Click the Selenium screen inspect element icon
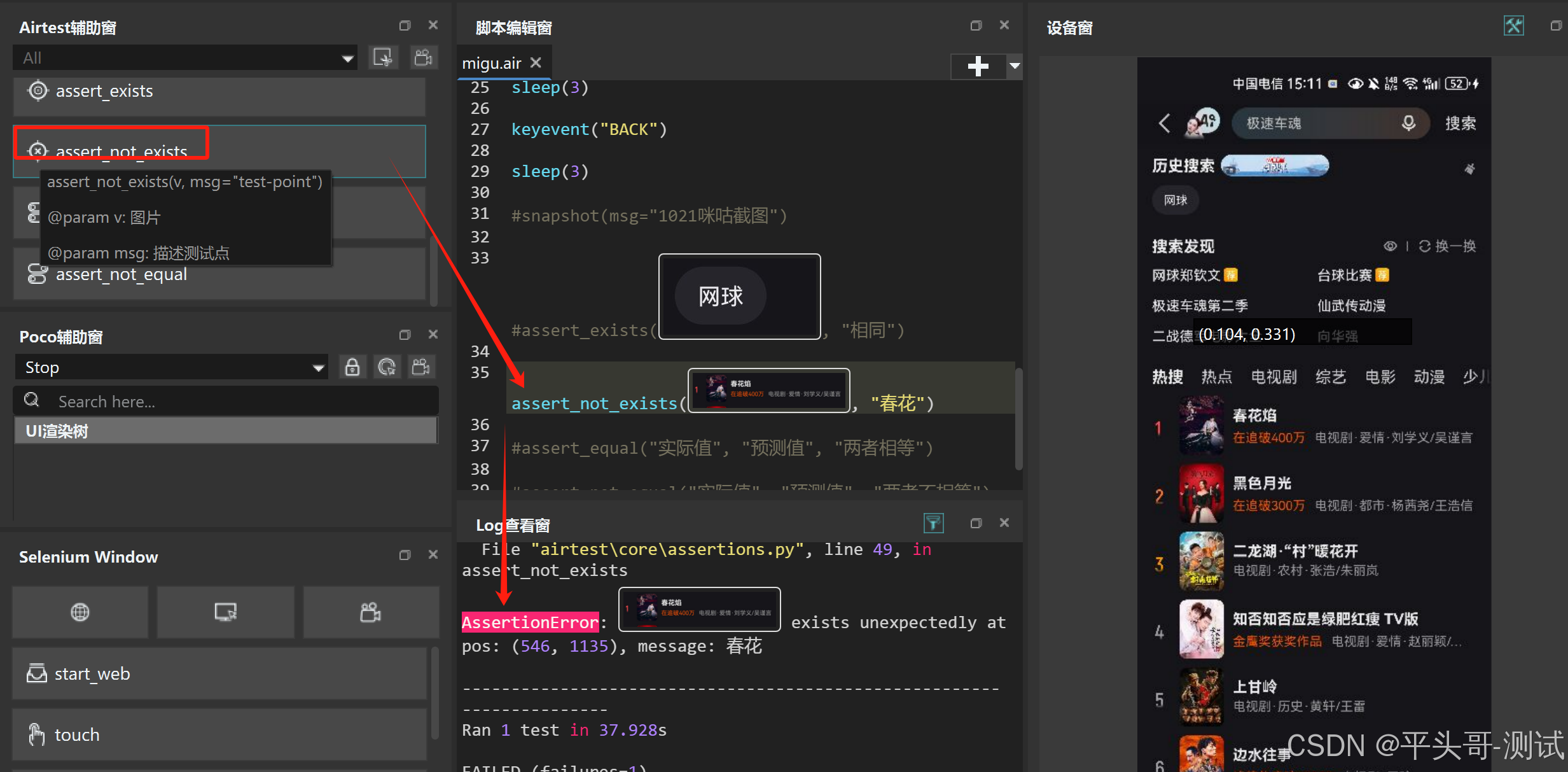Screen dimensions: 1568x772 click(226, 612)
